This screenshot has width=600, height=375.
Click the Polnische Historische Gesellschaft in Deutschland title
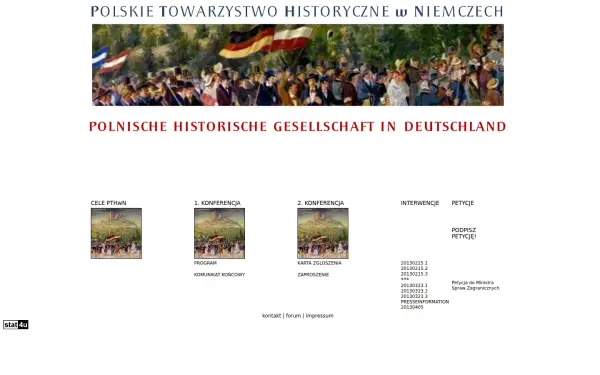[298, 127]
